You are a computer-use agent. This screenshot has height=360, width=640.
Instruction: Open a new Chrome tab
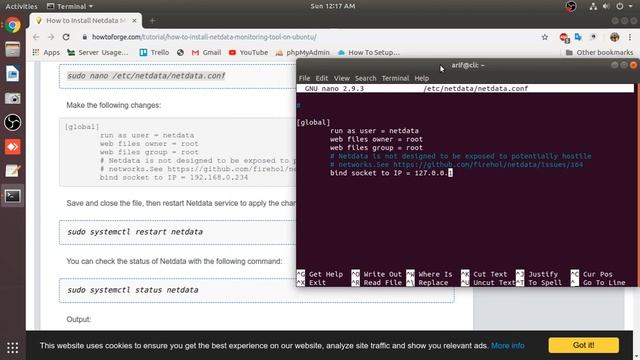[152, 20]
